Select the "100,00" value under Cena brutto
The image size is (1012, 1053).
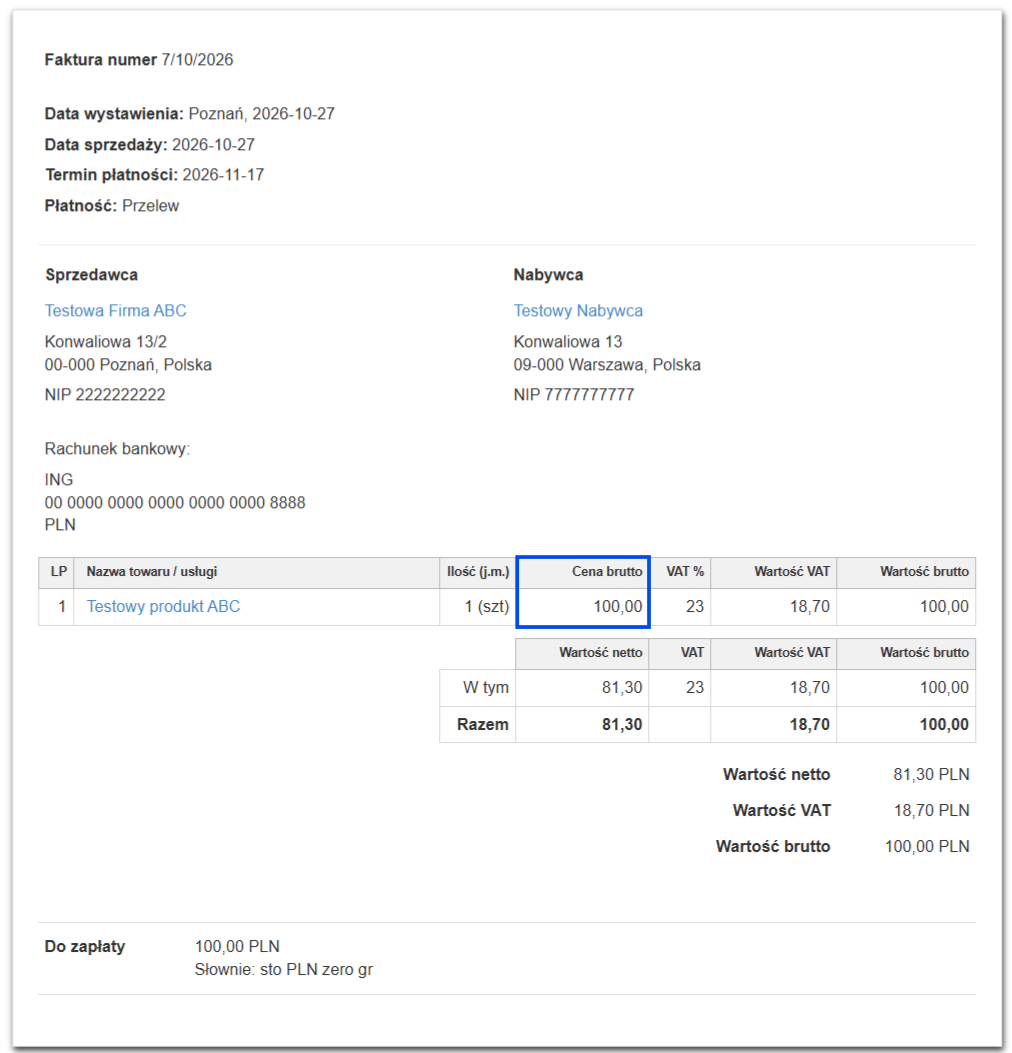(x=618, y=606)
